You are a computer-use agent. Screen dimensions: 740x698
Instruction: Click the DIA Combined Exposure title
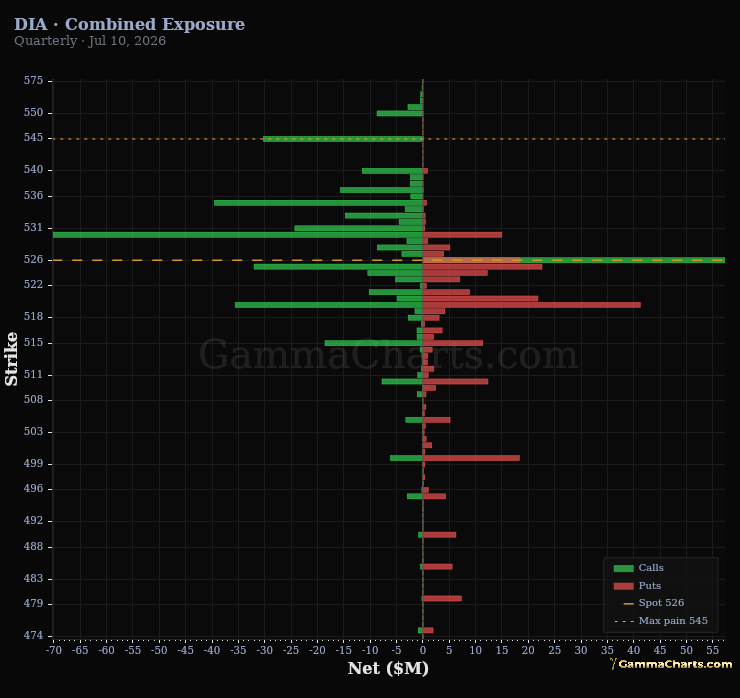(129, 24)
